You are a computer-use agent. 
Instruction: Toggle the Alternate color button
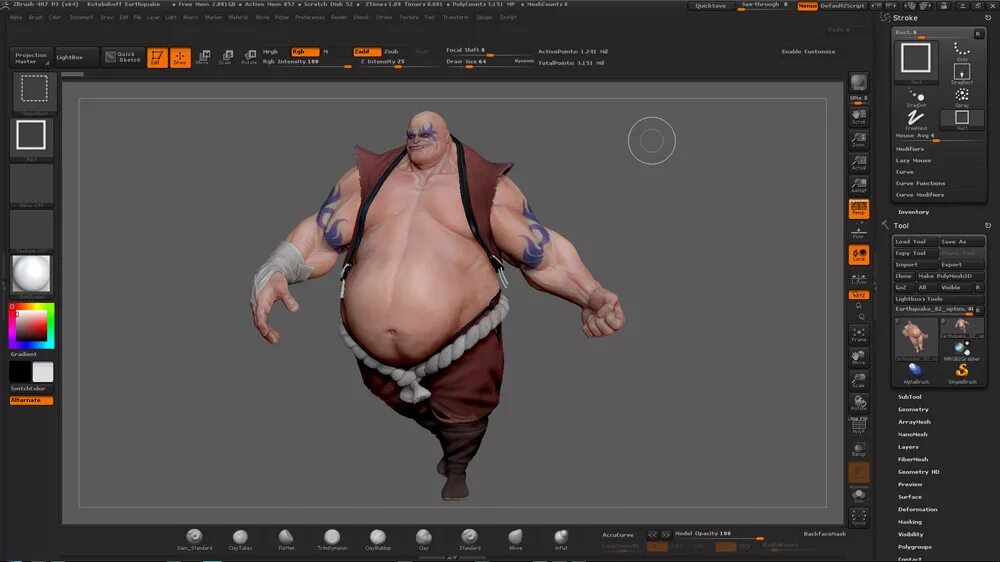[31, 400]
